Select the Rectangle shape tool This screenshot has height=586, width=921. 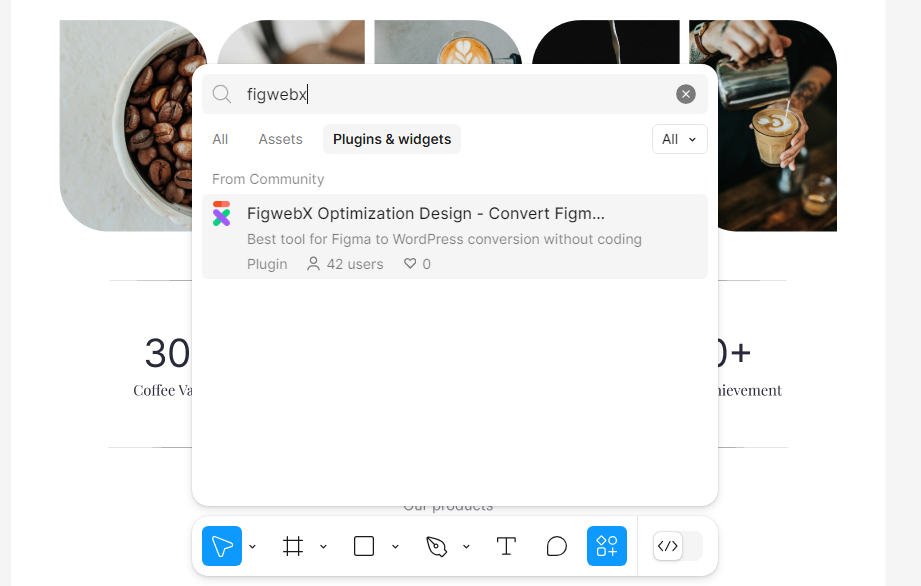[x=364, y=546]
